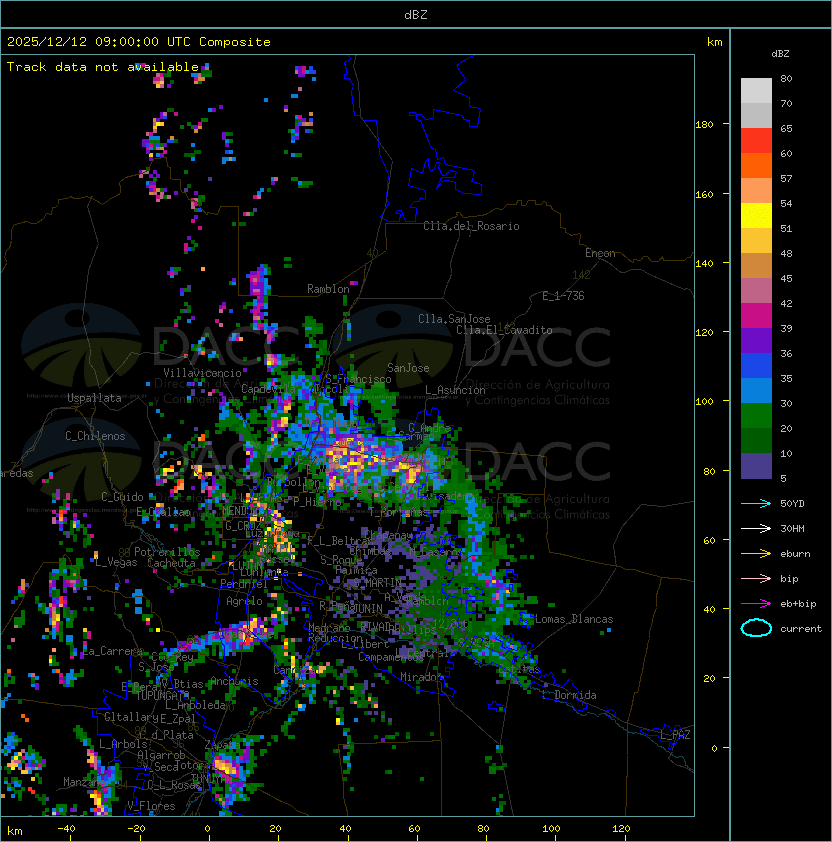
Task: Select the 'Encon' place label
Action: tap(600, 253)
